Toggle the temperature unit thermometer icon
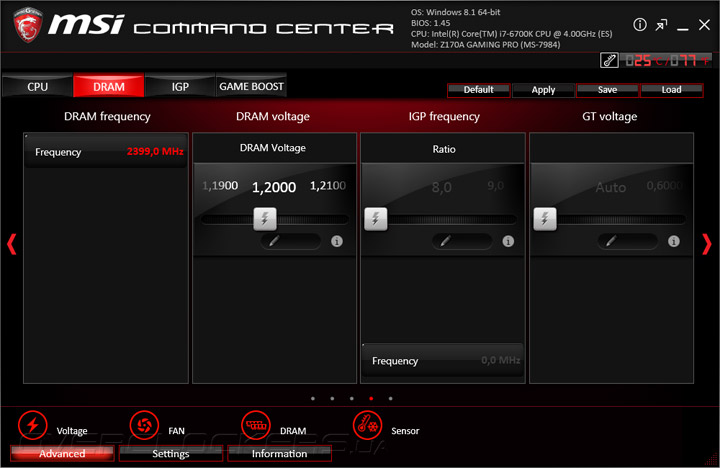 click(x=609, y=60)
